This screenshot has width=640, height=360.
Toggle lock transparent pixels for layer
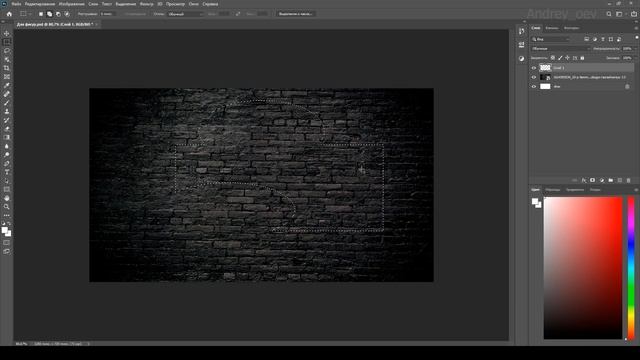pyautogui.click(x=553, y=58)
